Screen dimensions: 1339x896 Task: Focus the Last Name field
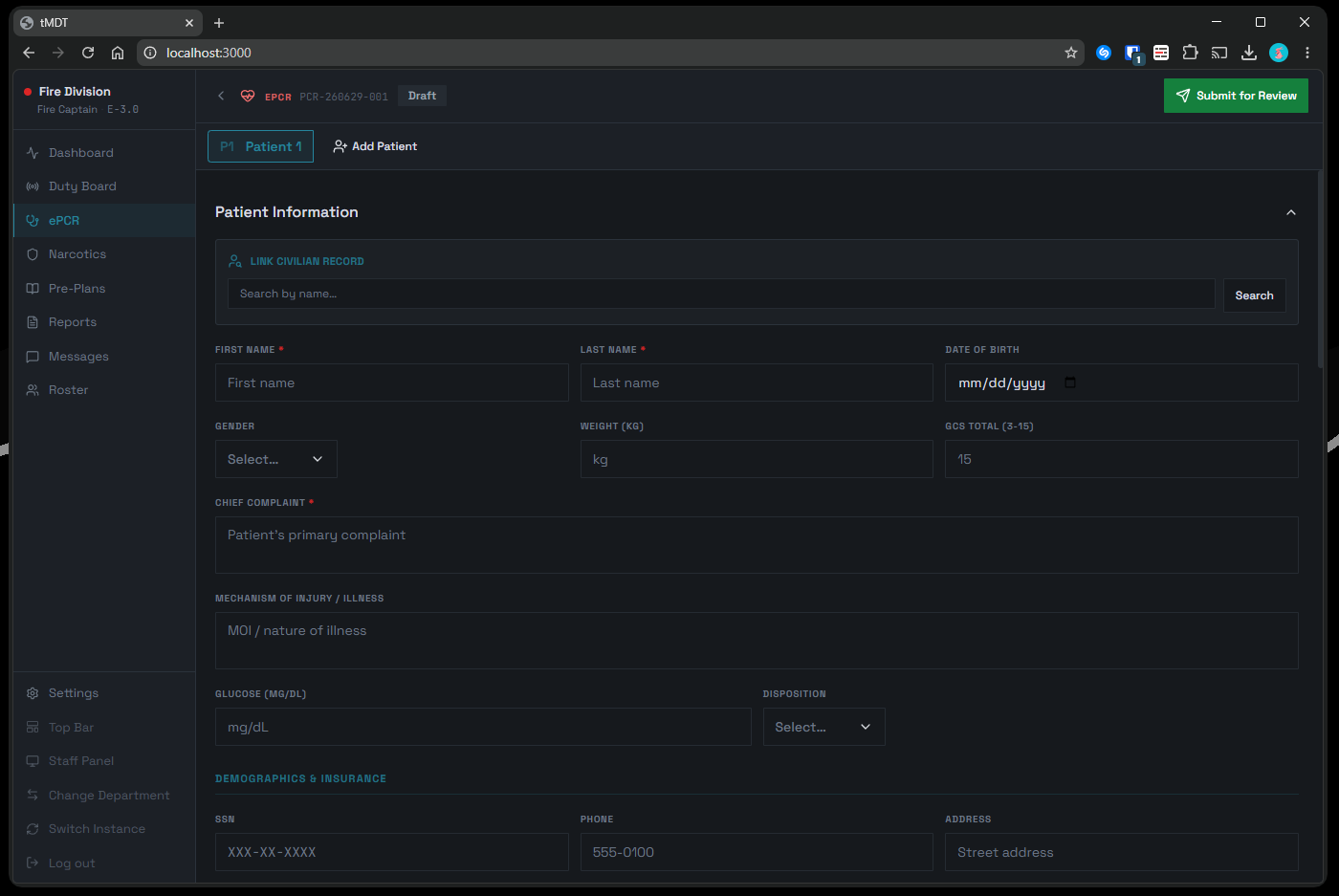point(757,382)
